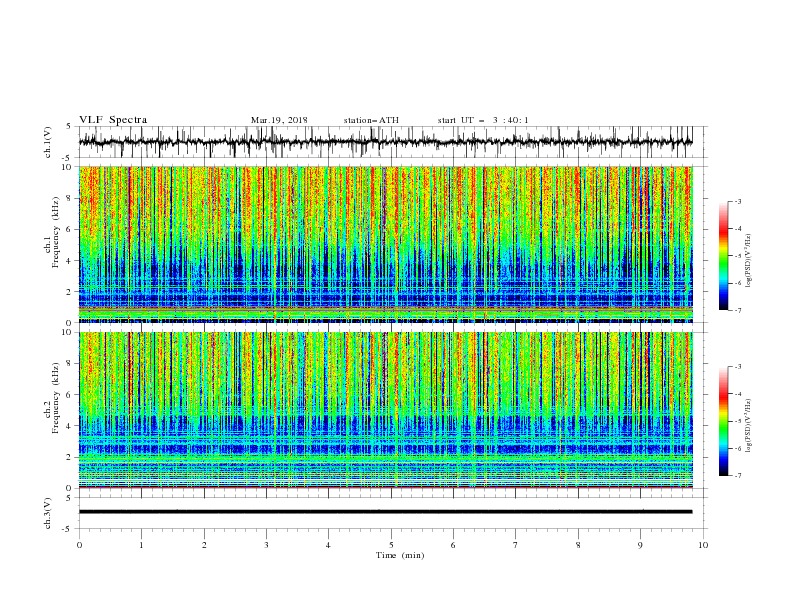Click the '5' tick on time axis

[x=391, y=545]
